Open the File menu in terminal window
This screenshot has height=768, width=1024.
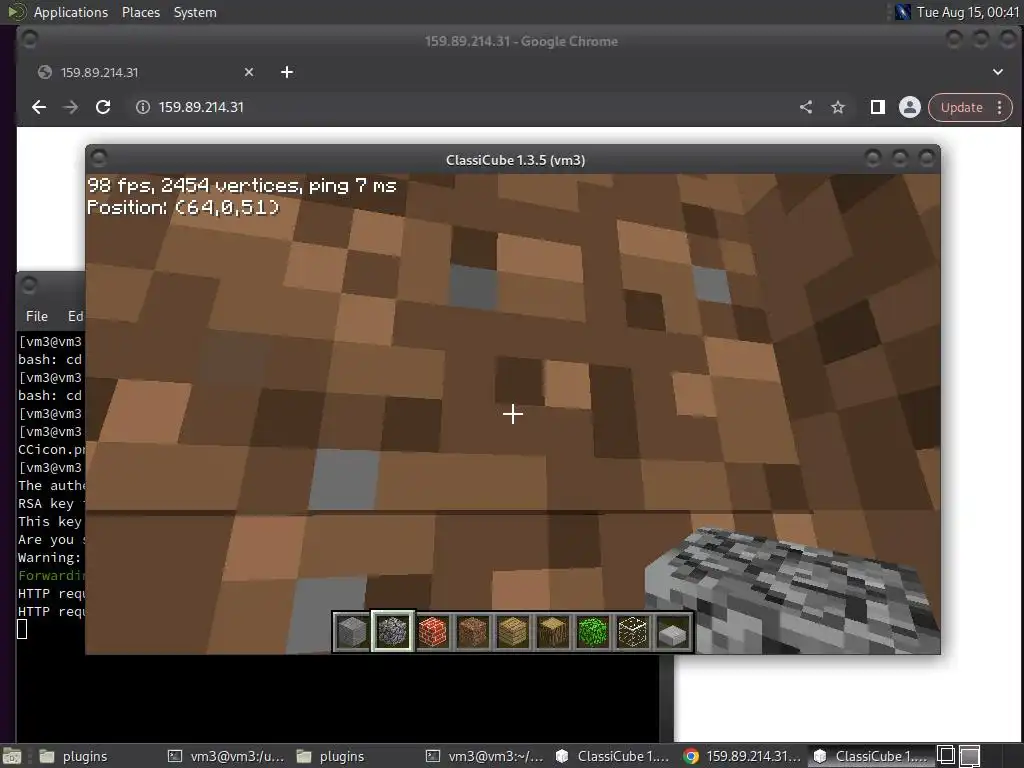coord(37,316)
